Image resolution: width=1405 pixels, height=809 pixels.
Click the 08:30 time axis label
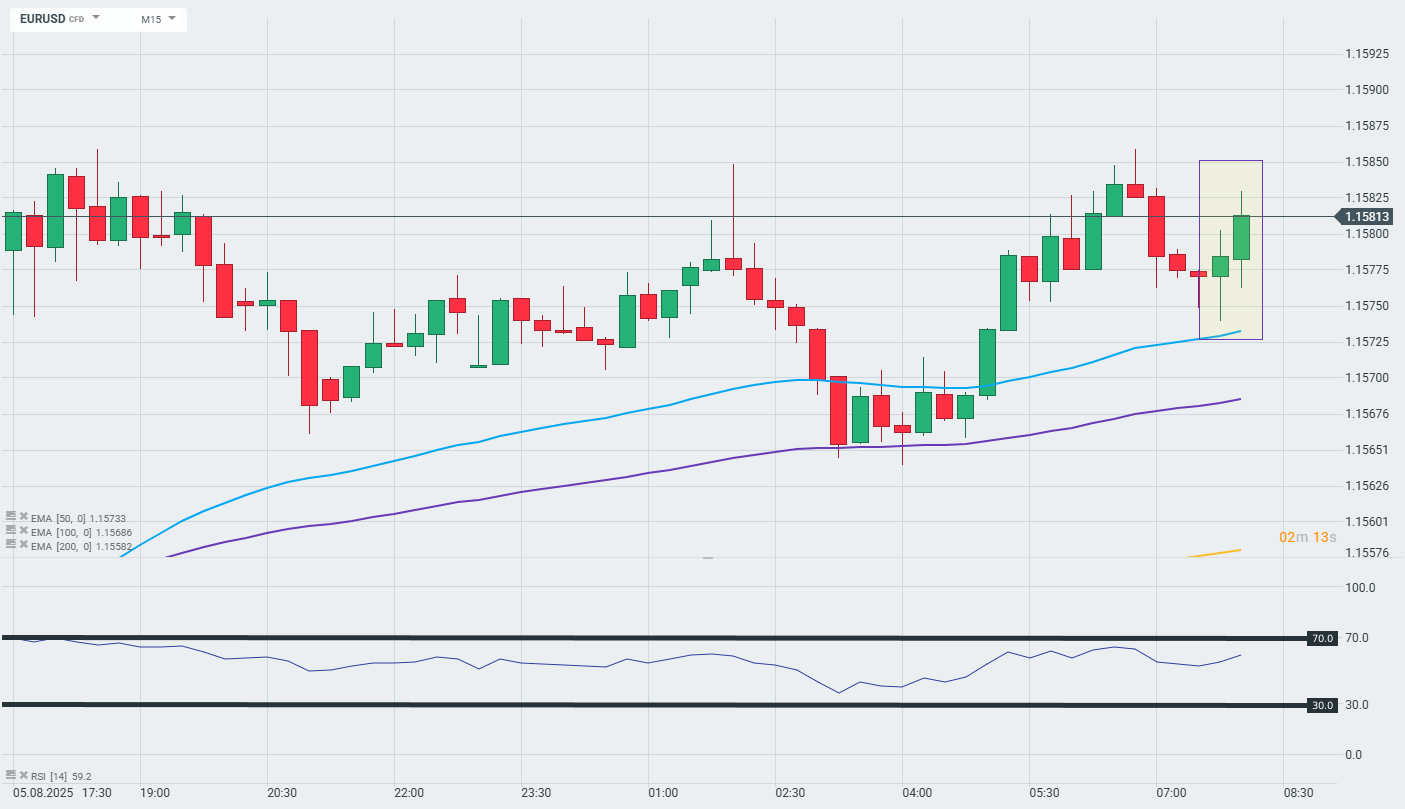point(1298,793)
